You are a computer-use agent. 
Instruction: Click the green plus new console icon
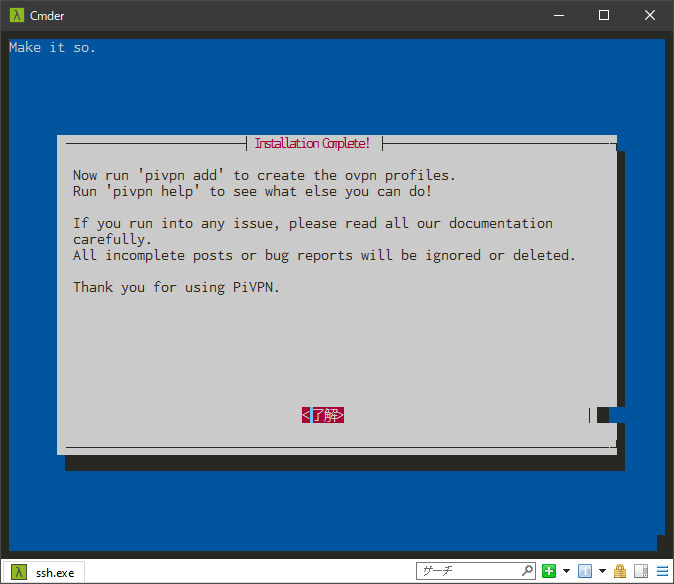click(549, 571)
